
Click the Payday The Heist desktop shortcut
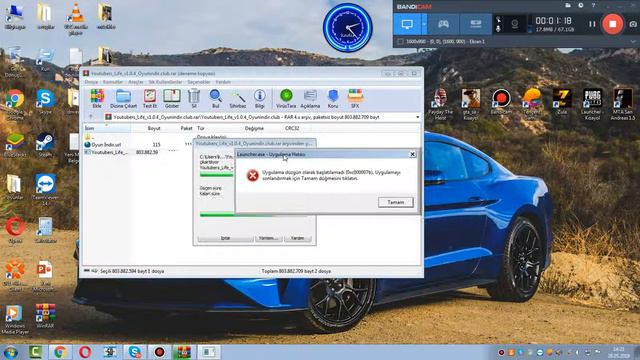[440, 104]
